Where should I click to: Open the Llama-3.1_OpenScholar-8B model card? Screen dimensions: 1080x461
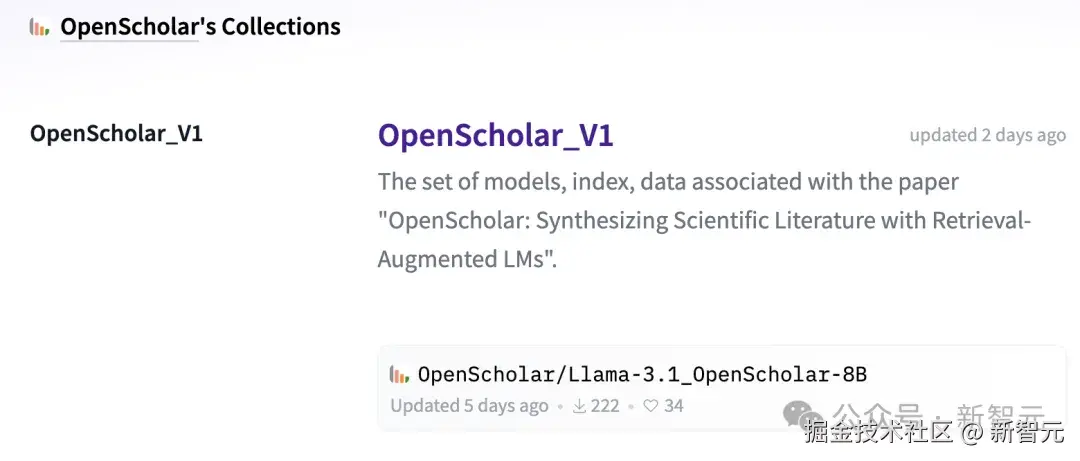(x=641, y=375)
